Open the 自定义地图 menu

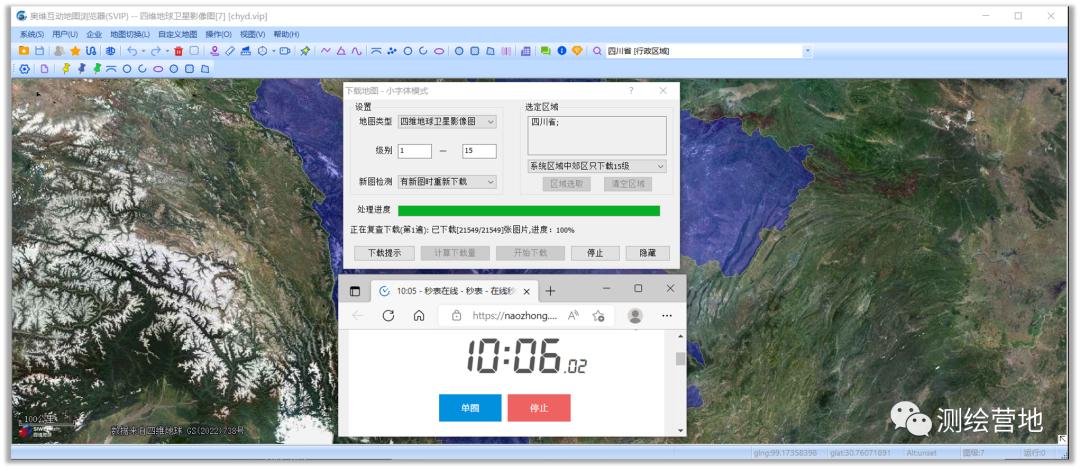tap(178, 34)
